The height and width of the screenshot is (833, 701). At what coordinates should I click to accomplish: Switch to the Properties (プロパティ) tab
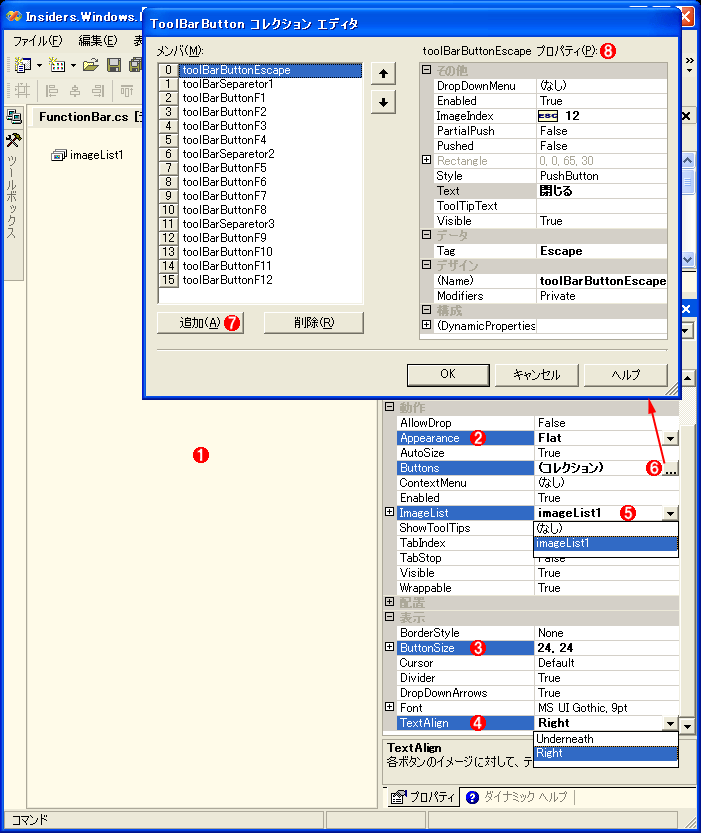pyautogui.click(x=423, y=797)
